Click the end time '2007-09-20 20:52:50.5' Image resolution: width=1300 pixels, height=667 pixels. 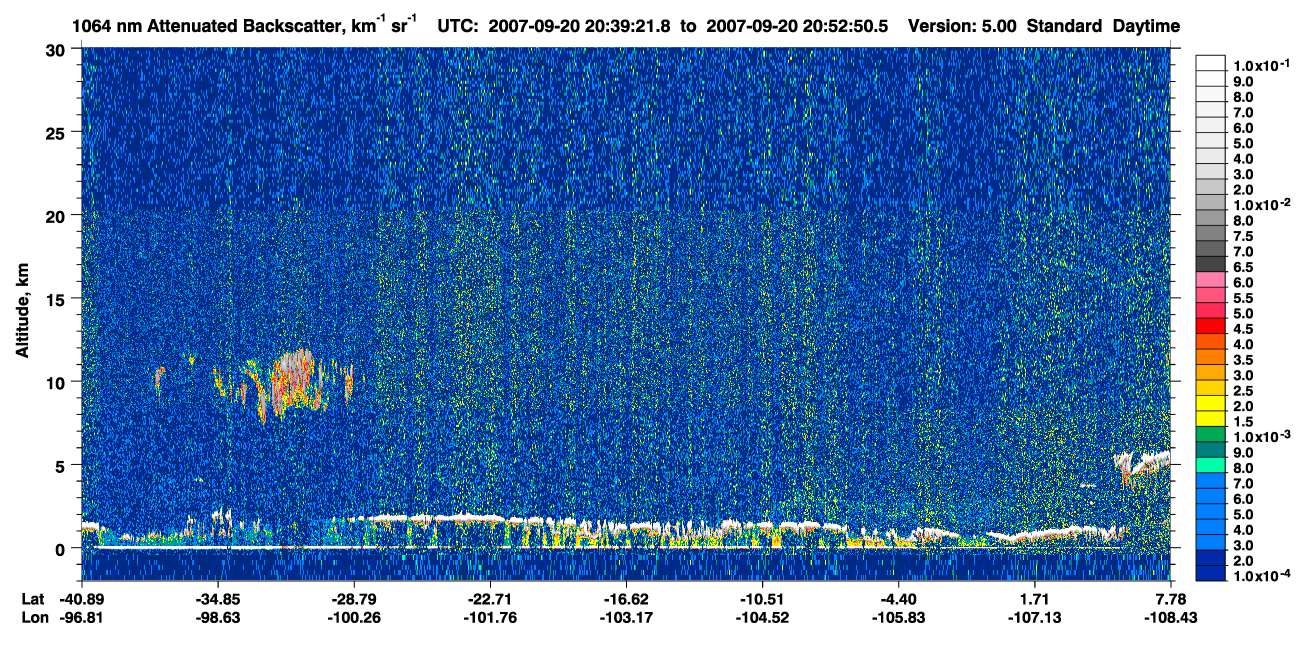point(798,26)
